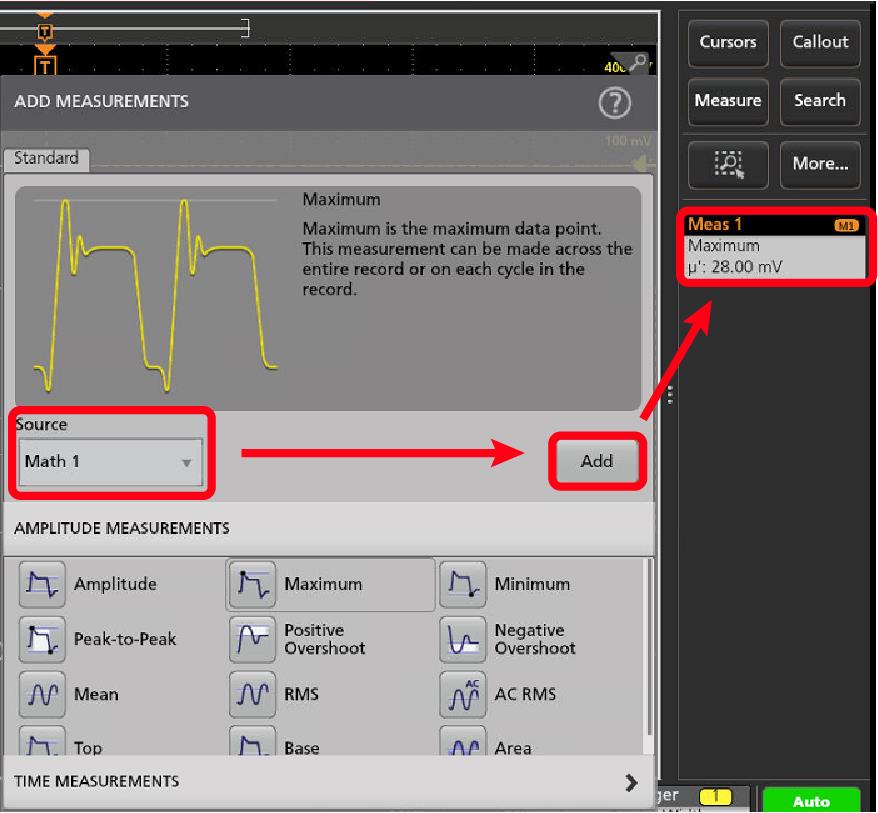
Task: Select the Peak-to-Peak measurement icon
Action: point(39,639)
